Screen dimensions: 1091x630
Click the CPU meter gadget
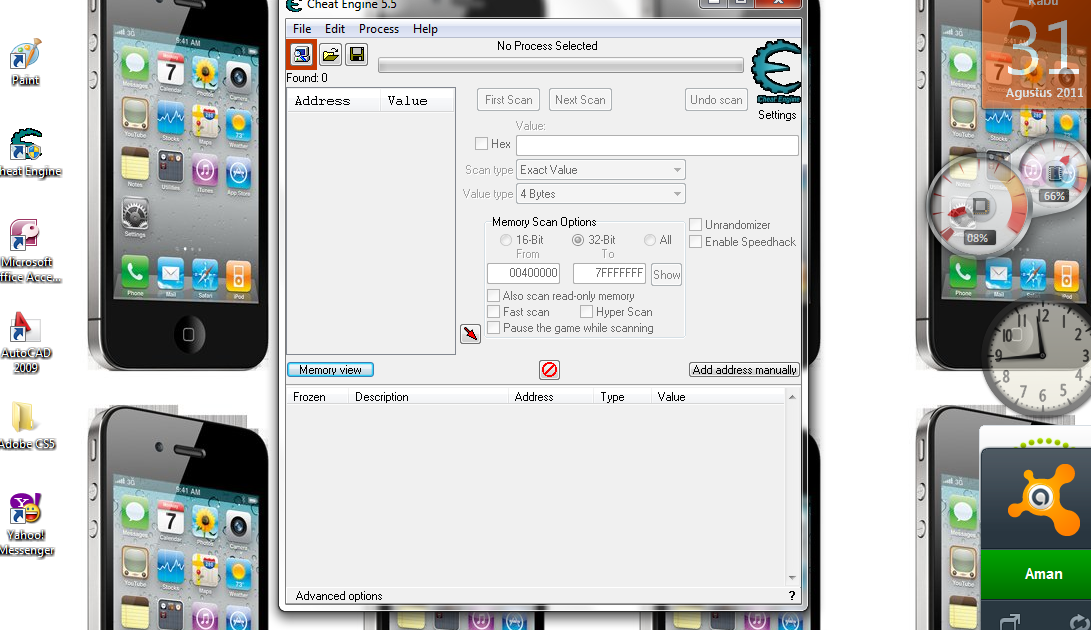[x=978, y=206]
